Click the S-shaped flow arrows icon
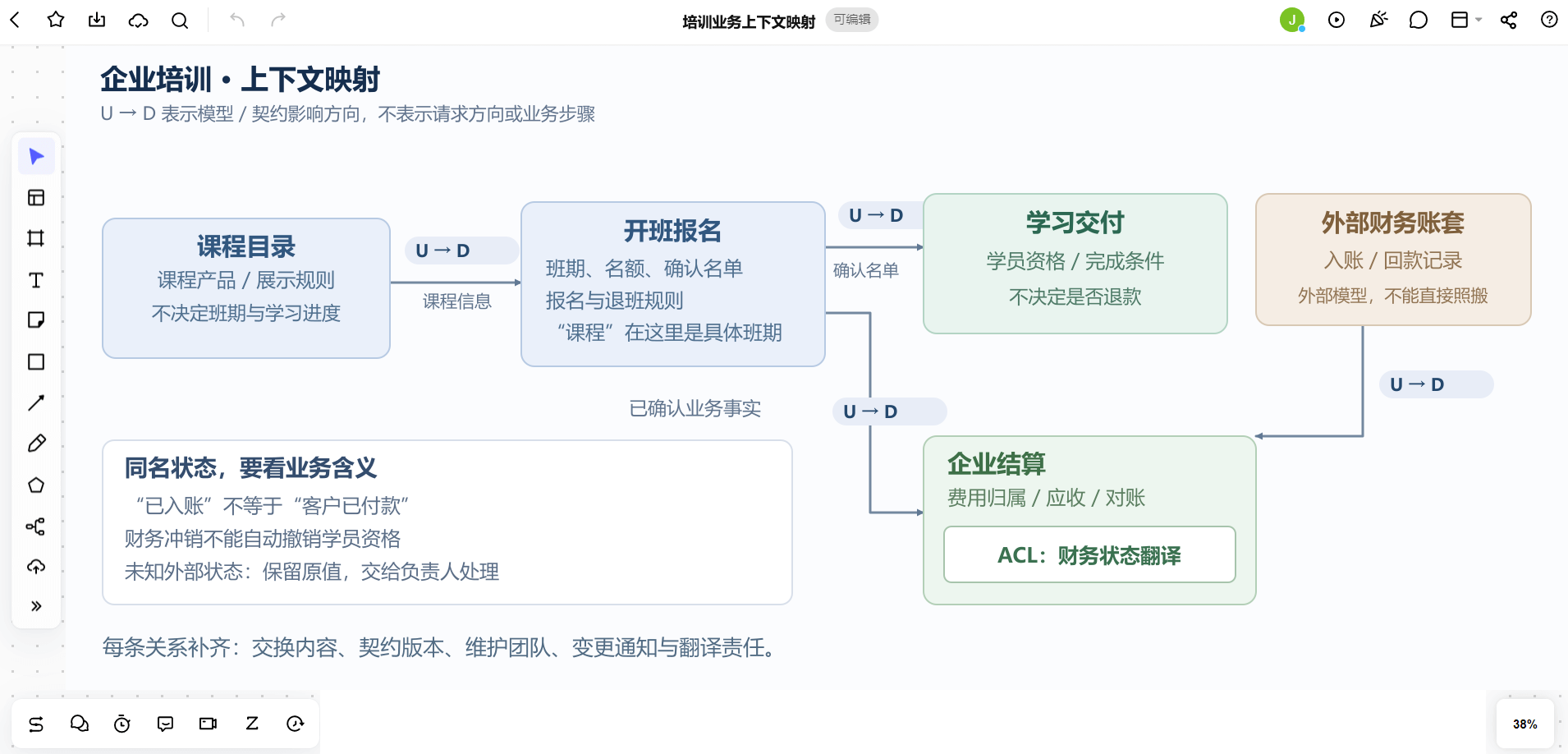 click(36, 724)
